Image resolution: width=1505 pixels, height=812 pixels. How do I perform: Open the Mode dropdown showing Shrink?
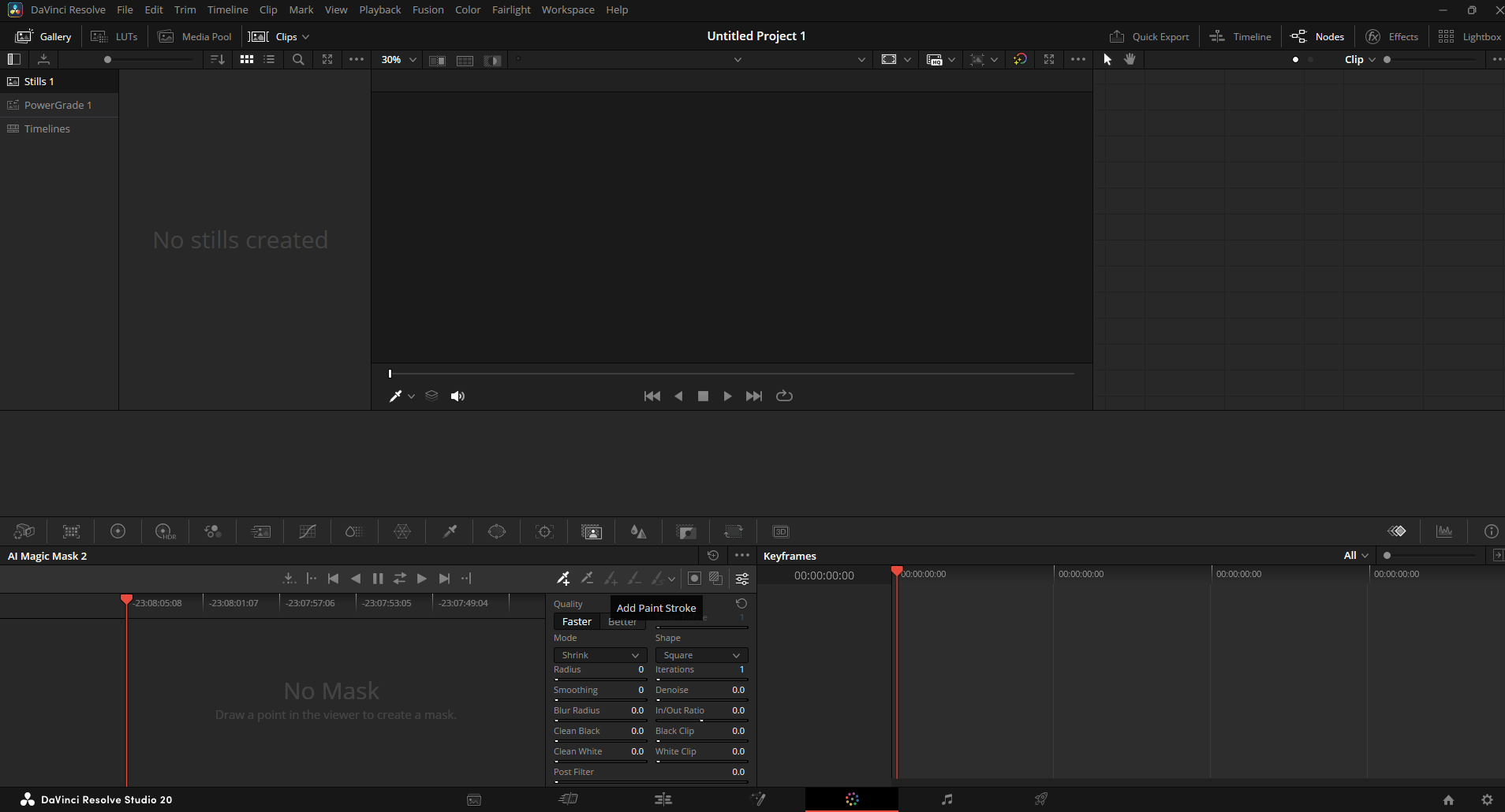click(600, 655)
